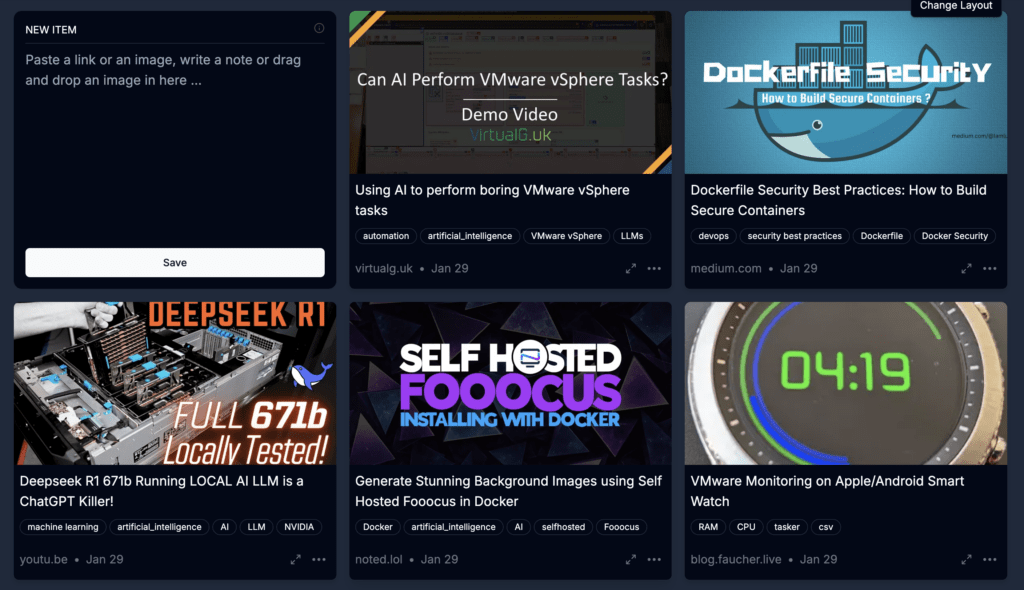Filter by the "NVIDIA" tag

pos(299,527)
